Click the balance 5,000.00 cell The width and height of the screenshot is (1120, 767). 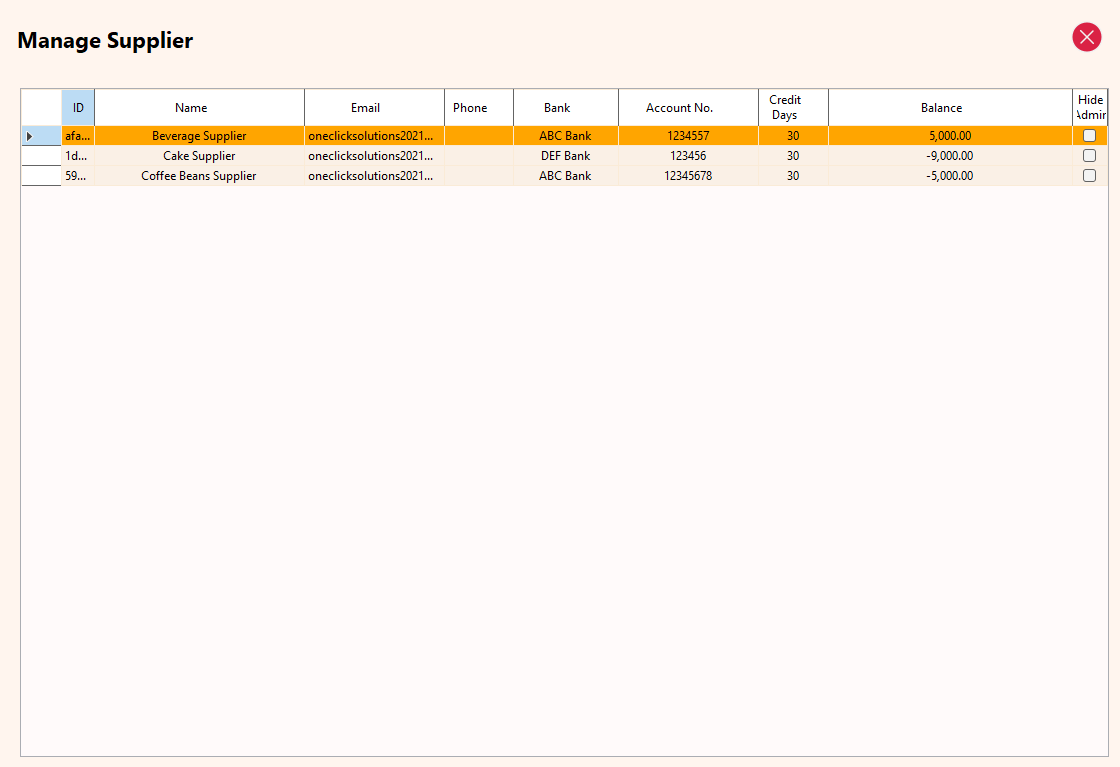951,136
